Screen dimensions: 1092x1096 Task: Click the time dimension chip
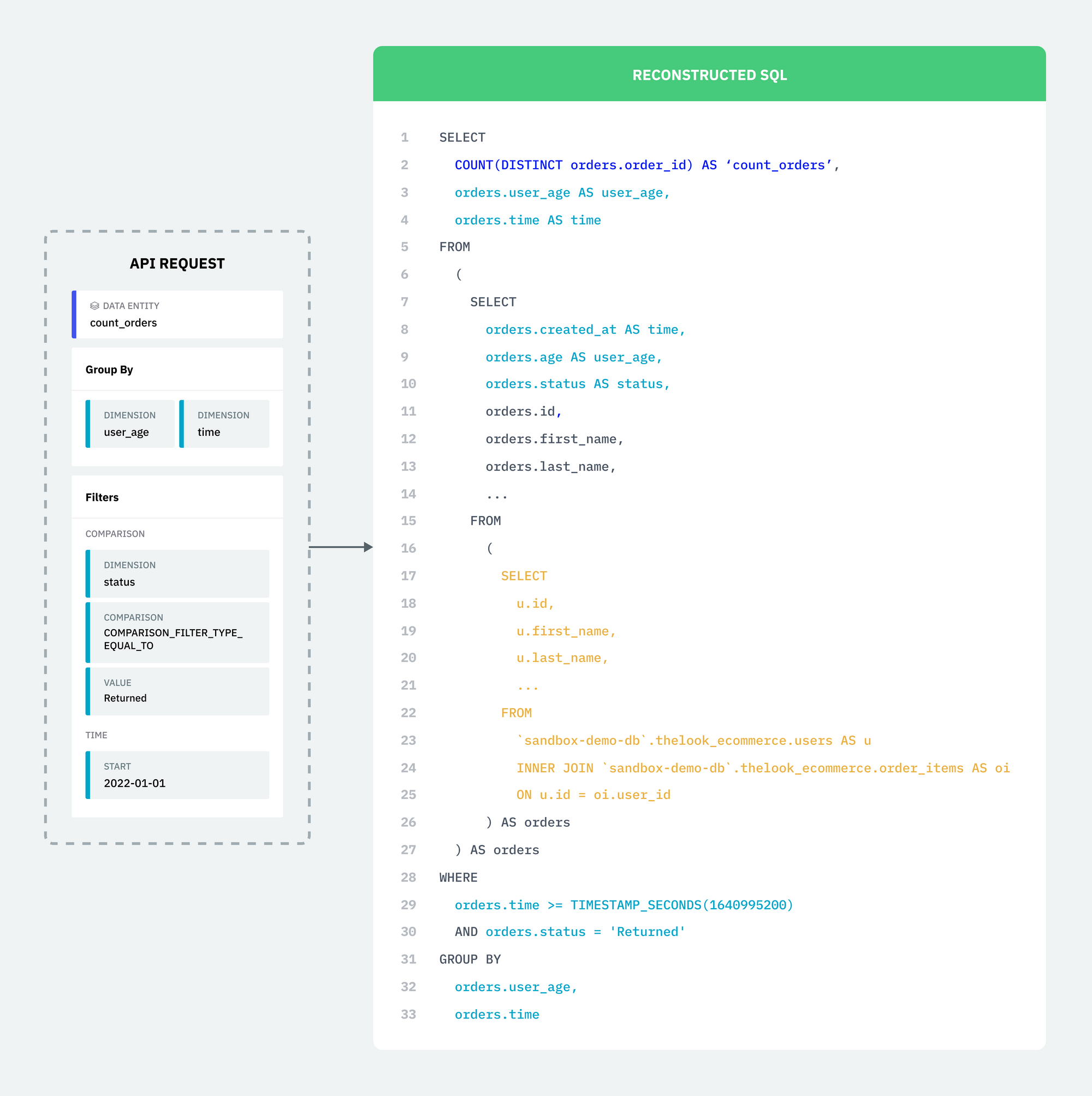coord(224,424)
